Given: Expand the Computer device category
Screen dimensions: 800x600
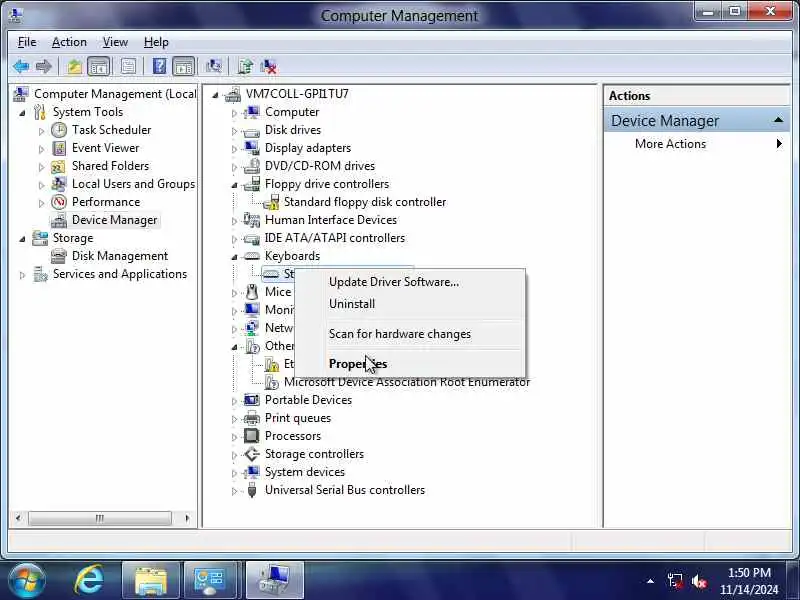Looking at the screenshot, I should (234, 113).
